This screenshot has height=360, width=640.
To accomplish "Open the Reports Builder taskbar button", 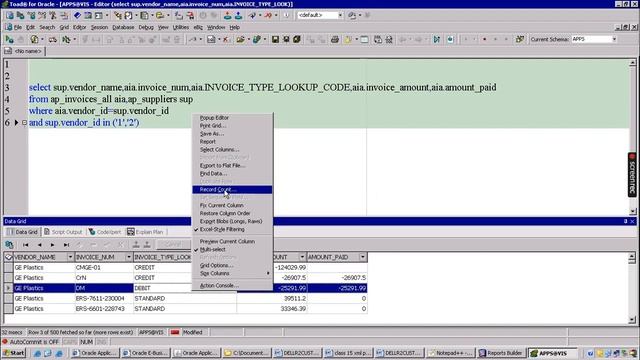I will click(x=501, y=353).
